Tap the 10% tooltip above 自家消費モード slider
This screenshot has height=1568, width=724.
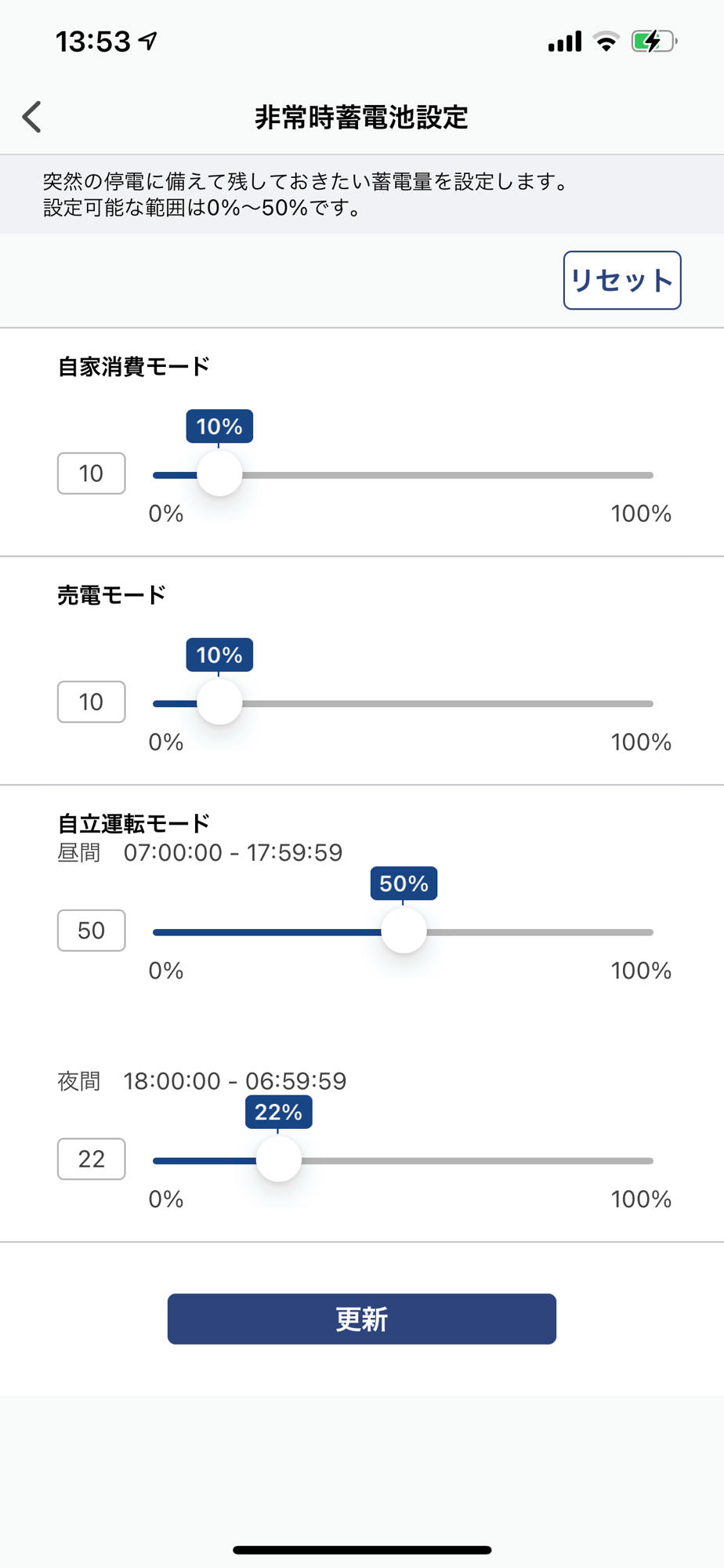[219, 426]
